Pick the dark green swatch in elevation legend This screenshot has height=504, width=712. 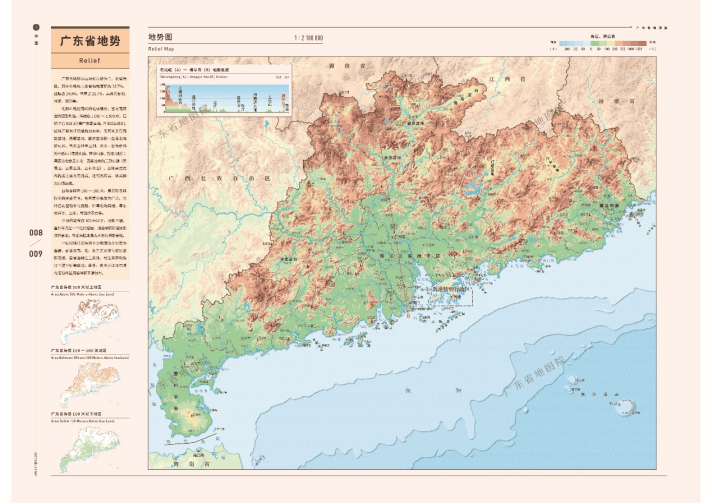(x=595, y=44)
